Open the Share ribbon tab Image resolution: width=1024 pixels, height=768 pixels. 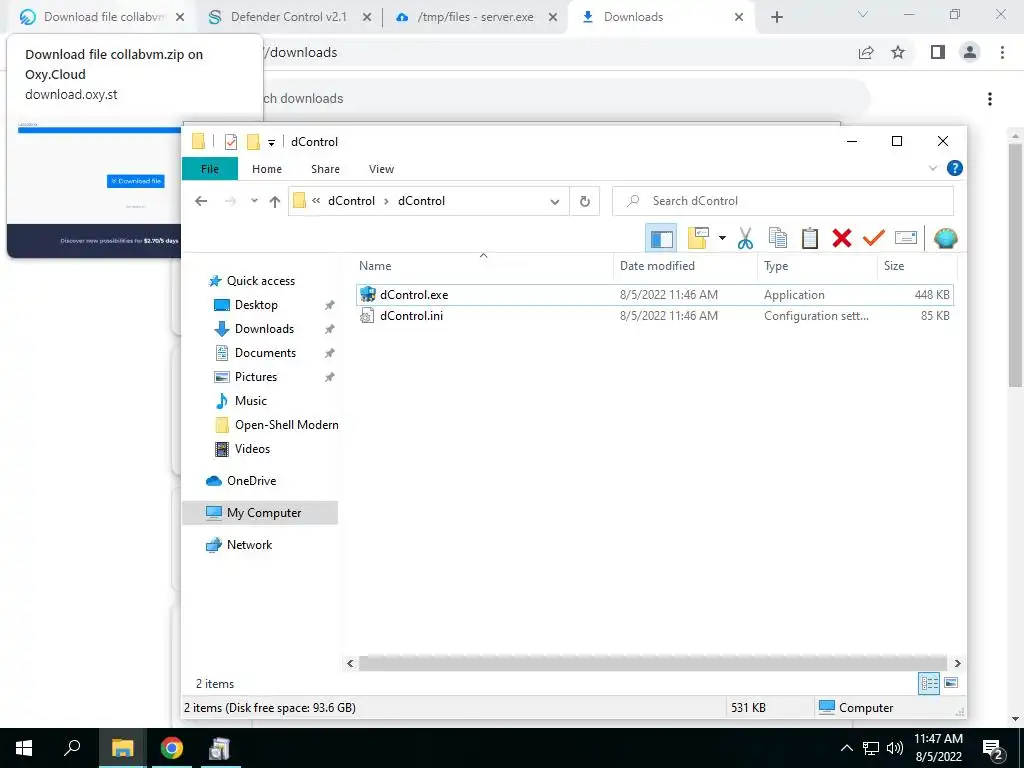tap(325, 169)
